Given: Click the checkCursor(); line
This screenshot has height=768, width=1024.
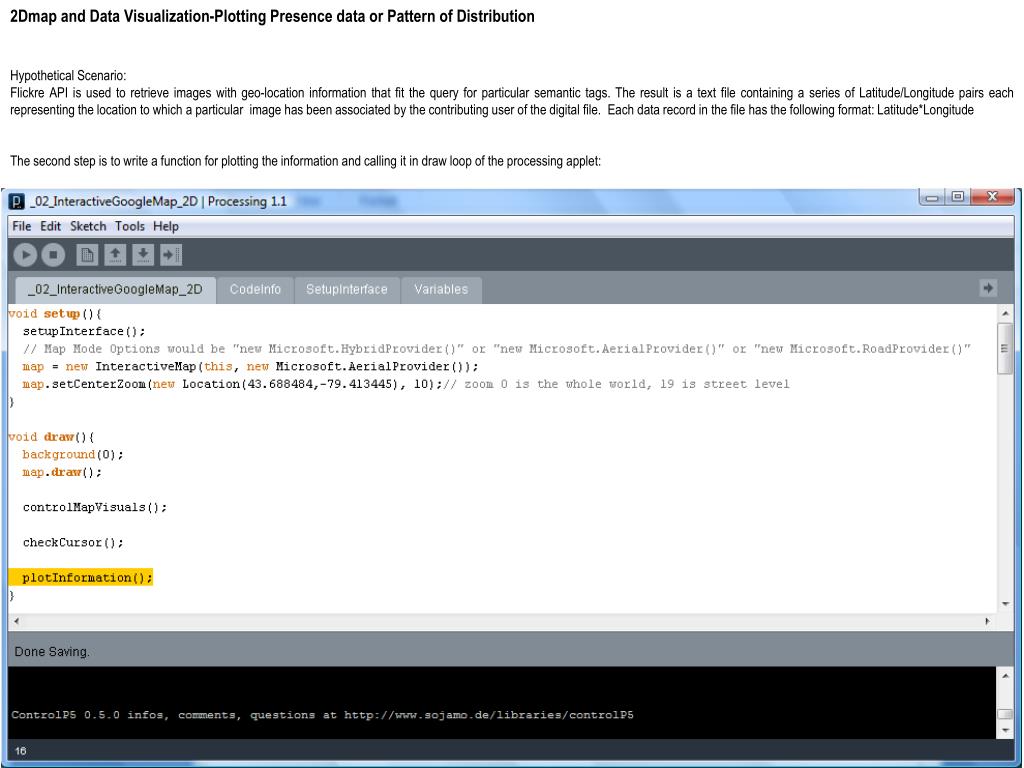Looking at the screenshot, I should 72,543.
